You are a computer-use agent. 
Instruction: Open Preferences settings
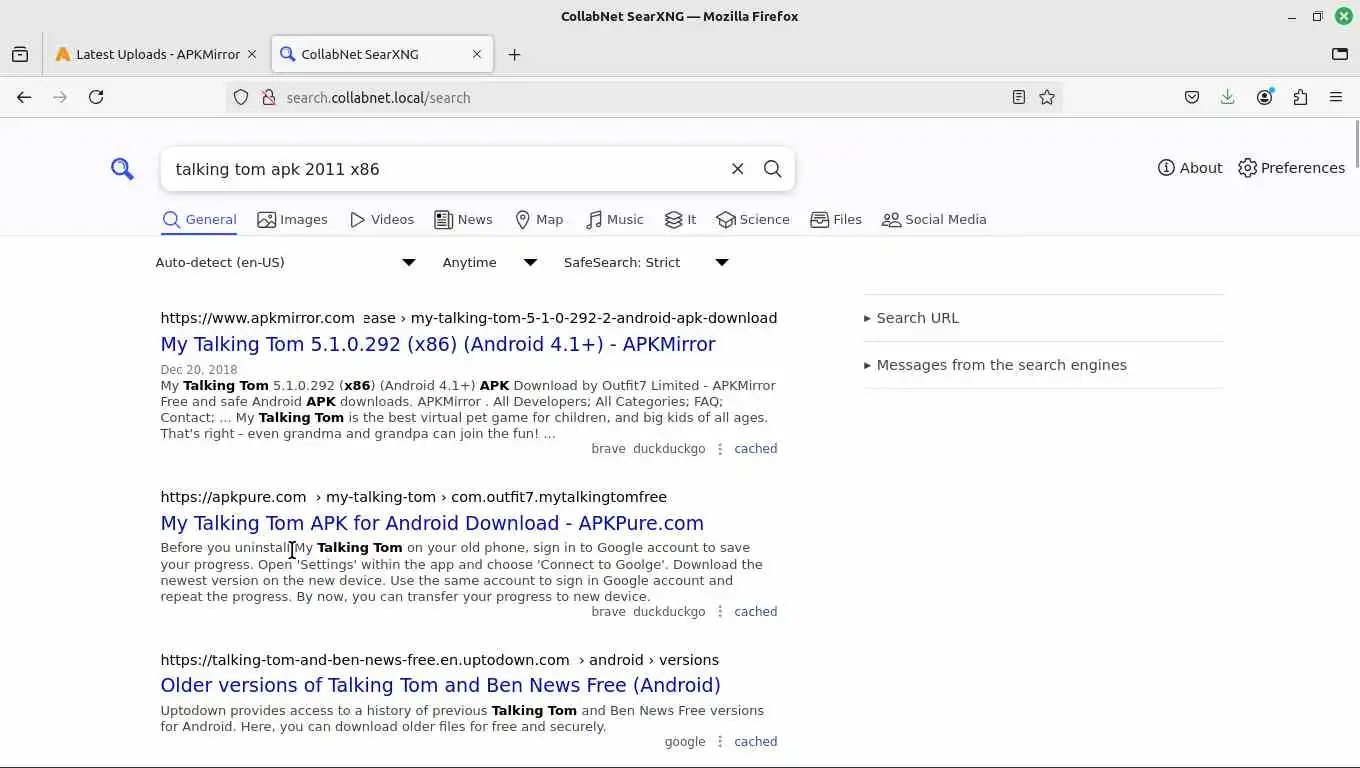coord(1291,168)
